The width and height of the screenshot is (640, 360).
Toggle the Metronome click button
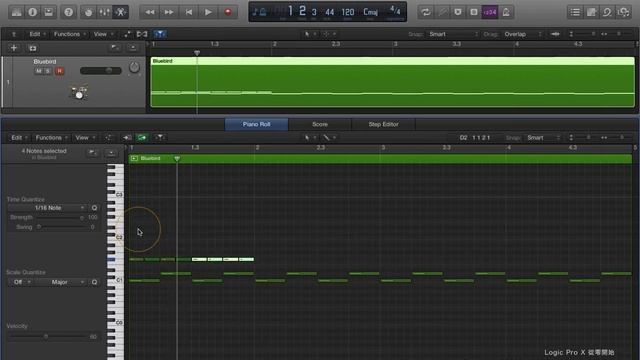[x=506, y=12]
